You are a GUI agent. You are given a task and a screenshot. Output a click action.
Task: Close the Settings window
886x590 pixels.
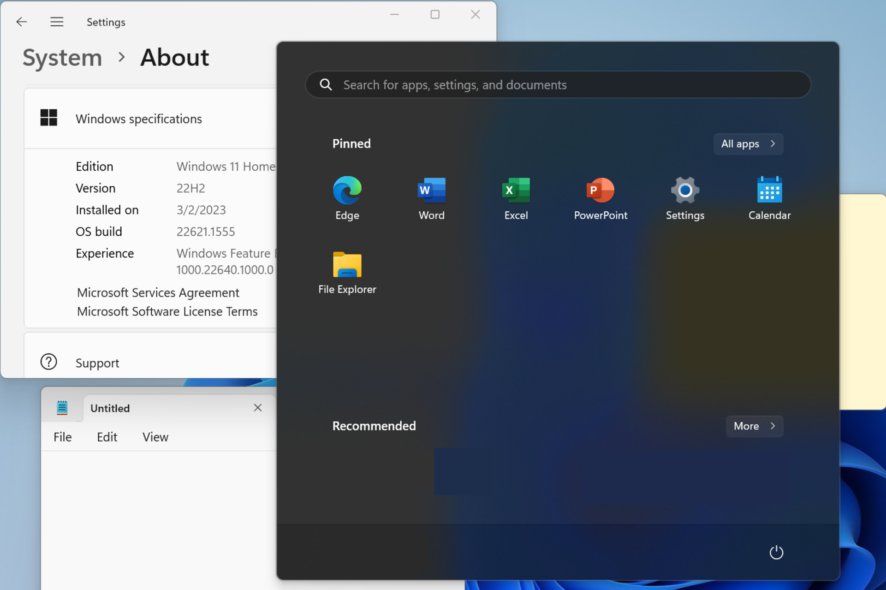[x=476, y=15]
